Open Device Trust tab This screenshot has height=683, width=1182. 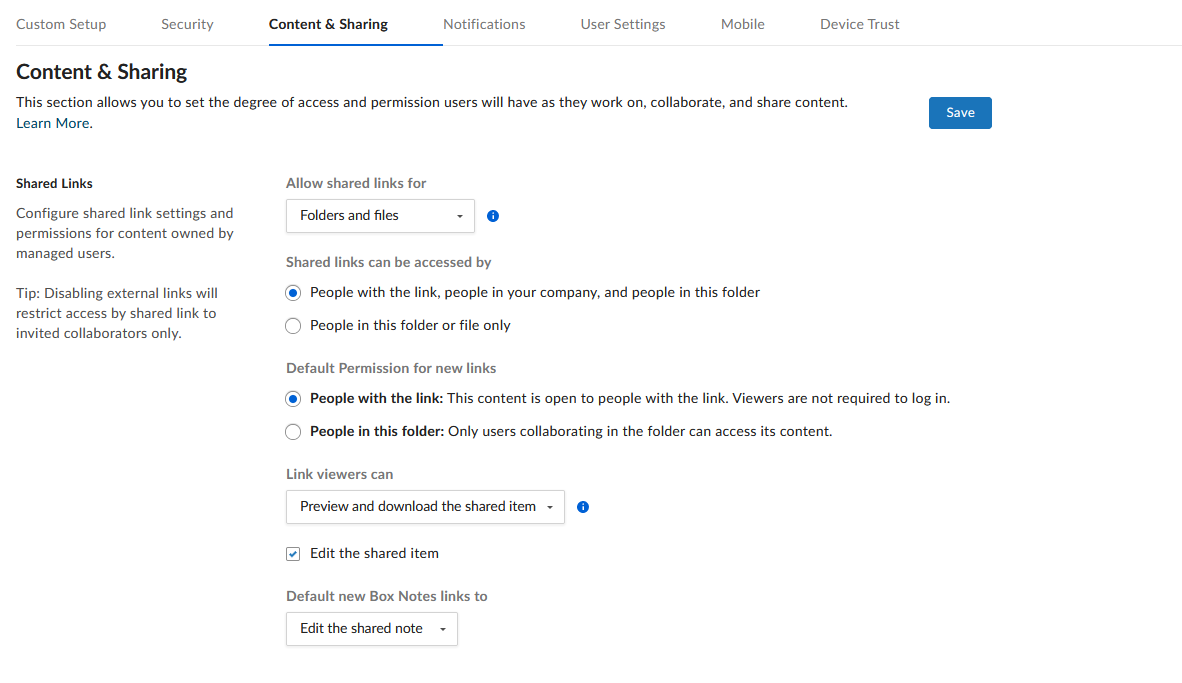(x=859, y=24)
